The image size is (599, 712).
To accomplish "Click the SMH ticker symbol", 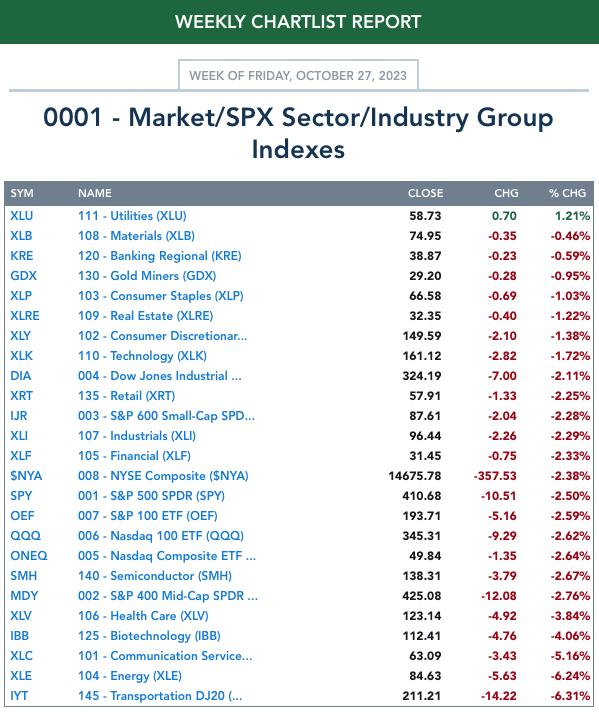I will pyautogui.click(x=23, y=575).
